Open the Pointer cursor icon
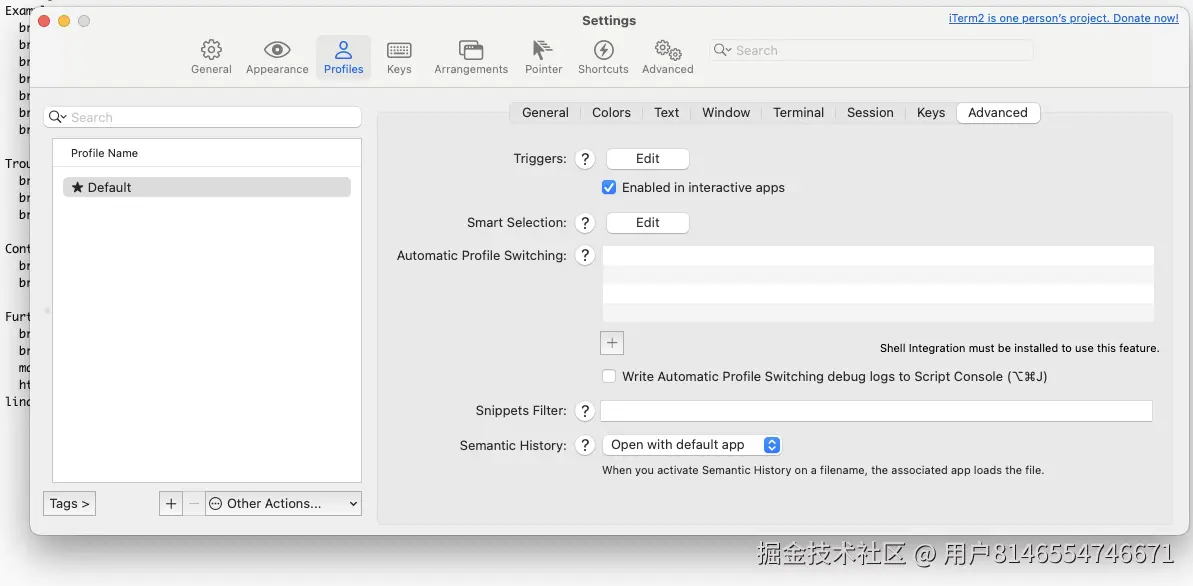This screenshot has height=586, width=1193. click(x=542, y=50)
